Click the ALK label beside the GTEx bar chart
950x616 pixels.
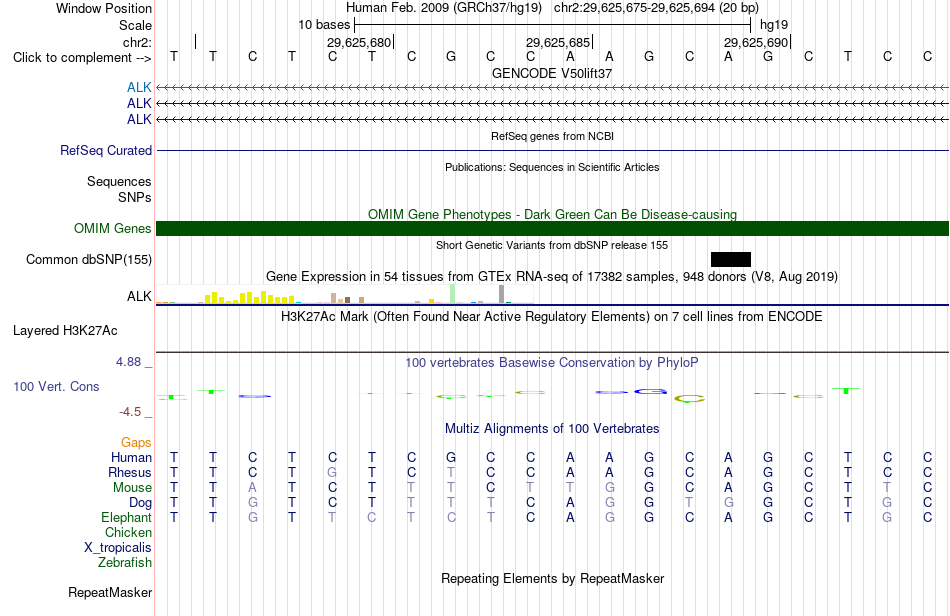point(139,296)
